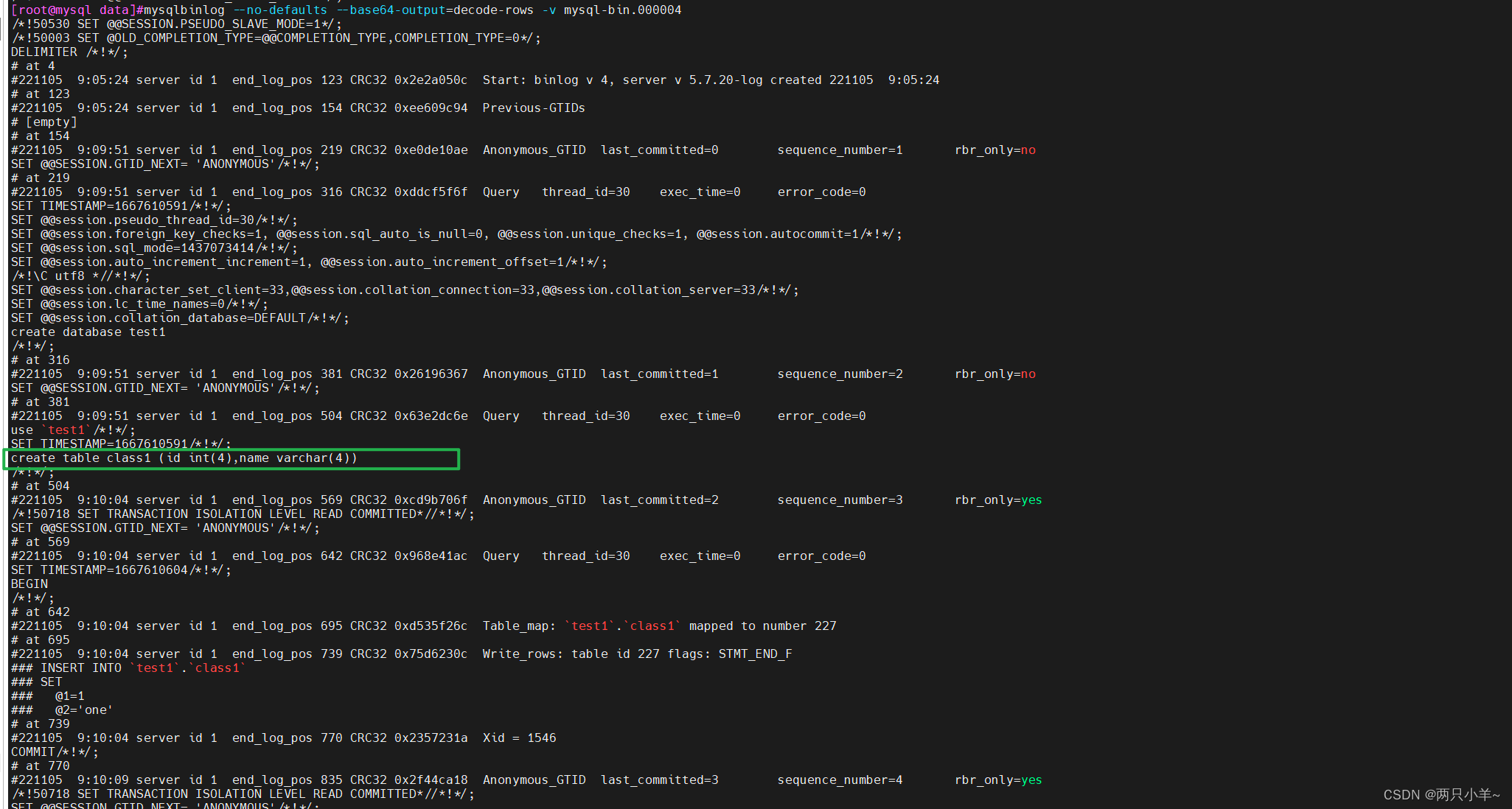
Task: Click the '@@session.character_set_client=33' line
Action: coord(405,290)
